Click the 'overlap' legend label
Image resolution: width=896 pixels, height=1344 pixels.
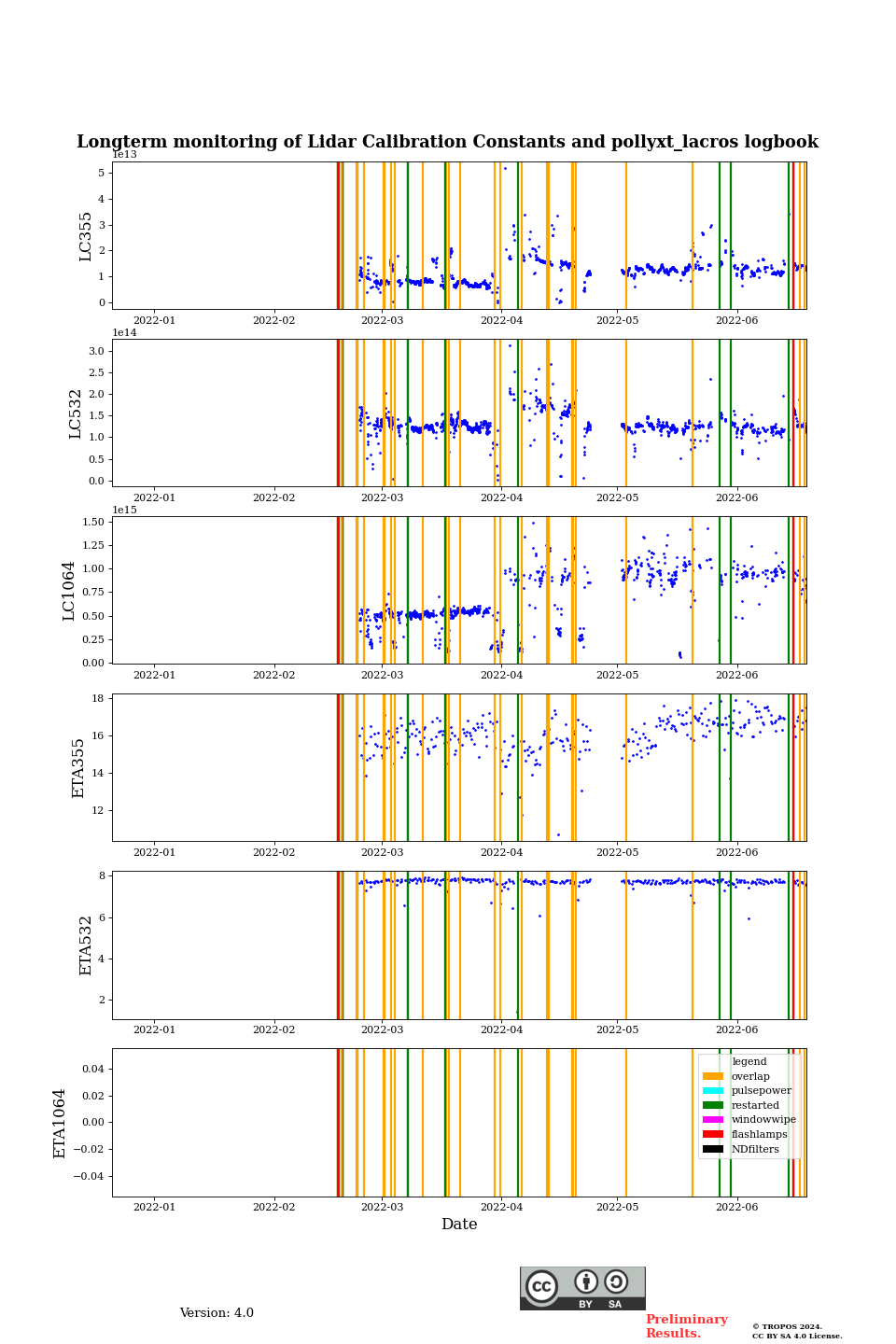[x=750, y=1076]
